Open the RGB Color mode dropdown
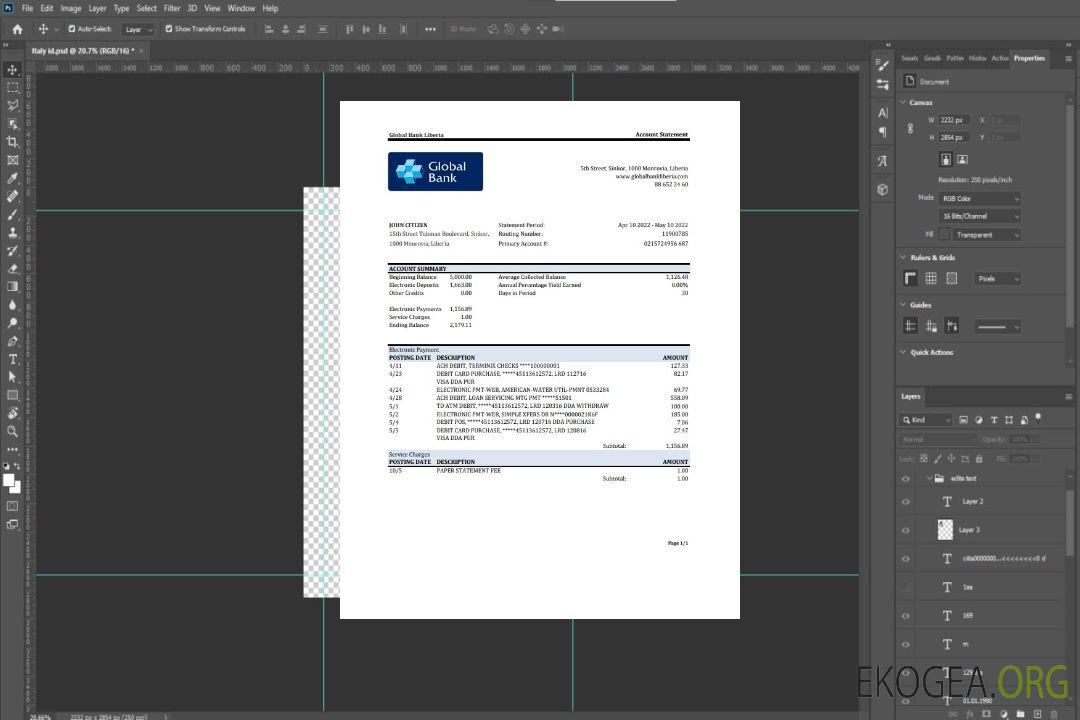 (x=979, y=198)
